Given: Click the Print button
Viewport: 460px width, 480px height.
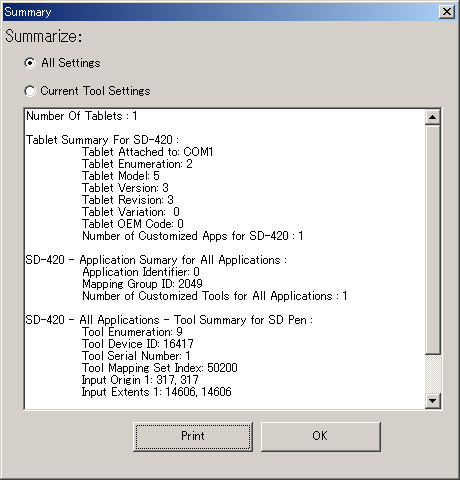Looking at the screenshot, I should tap(193, 436).
